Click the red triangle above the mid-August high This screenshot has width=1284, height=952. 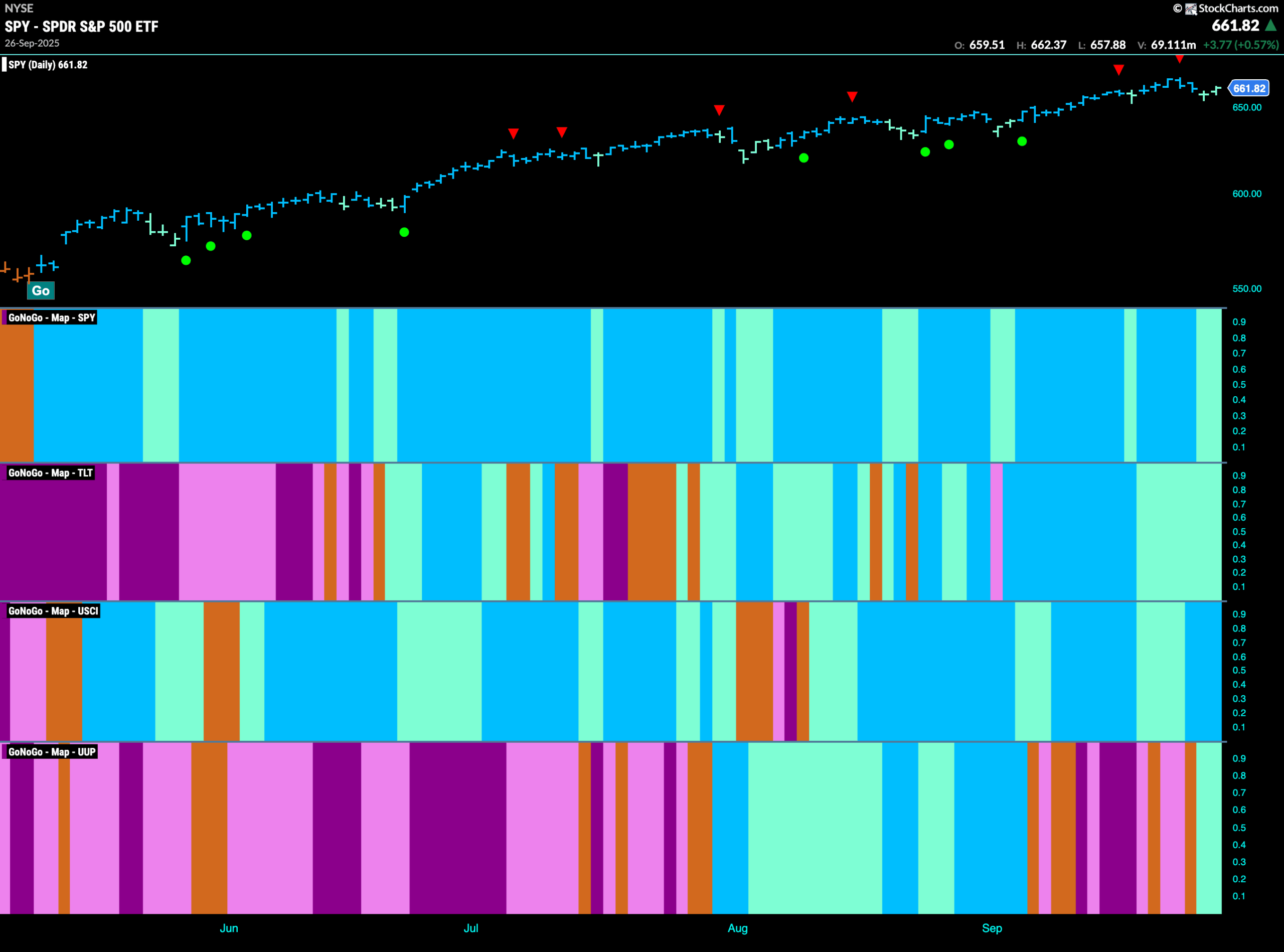(852, 96)
